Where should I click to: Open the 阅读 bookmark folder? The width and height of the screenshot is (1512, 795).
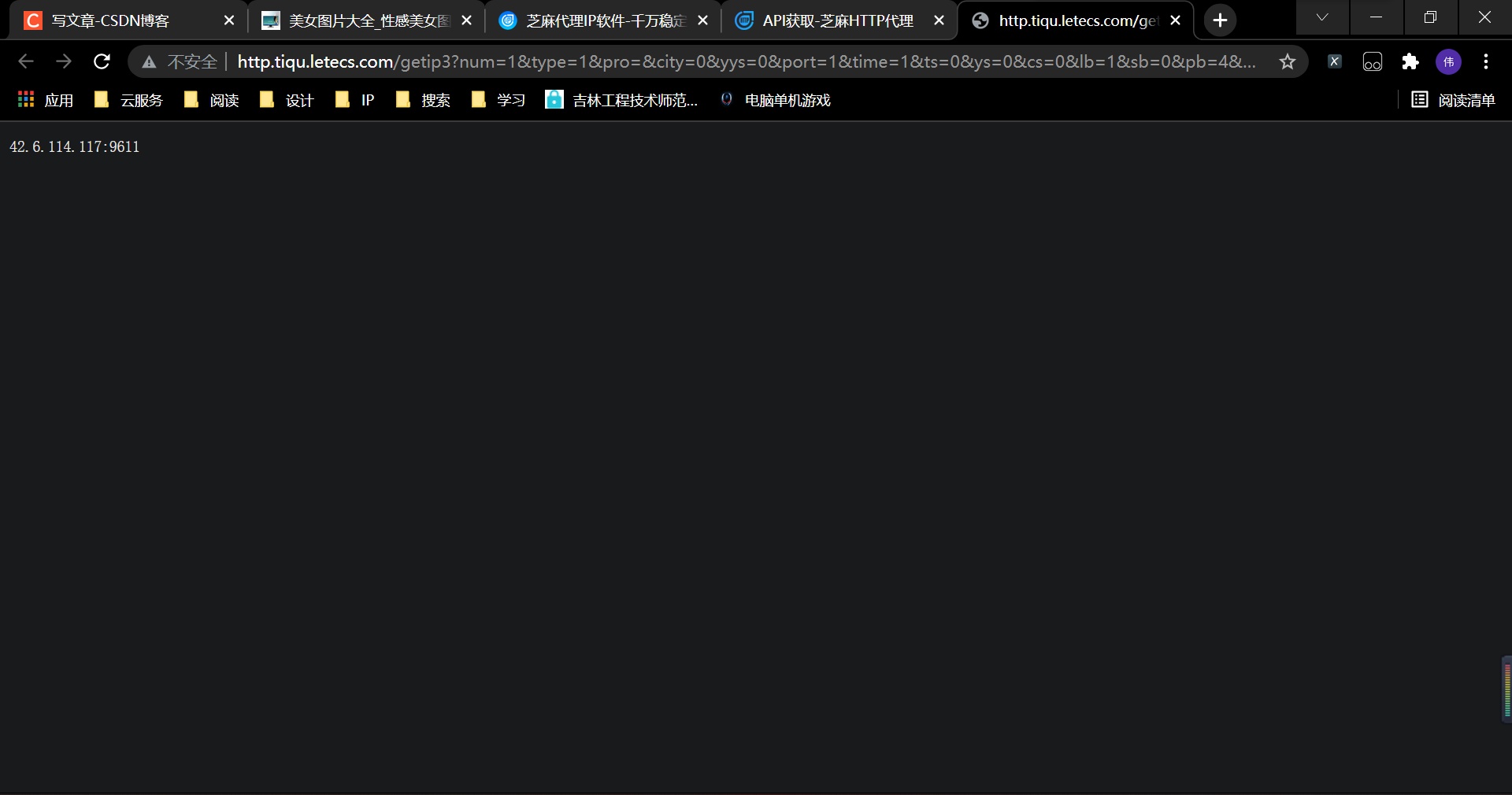pos(211,100)
